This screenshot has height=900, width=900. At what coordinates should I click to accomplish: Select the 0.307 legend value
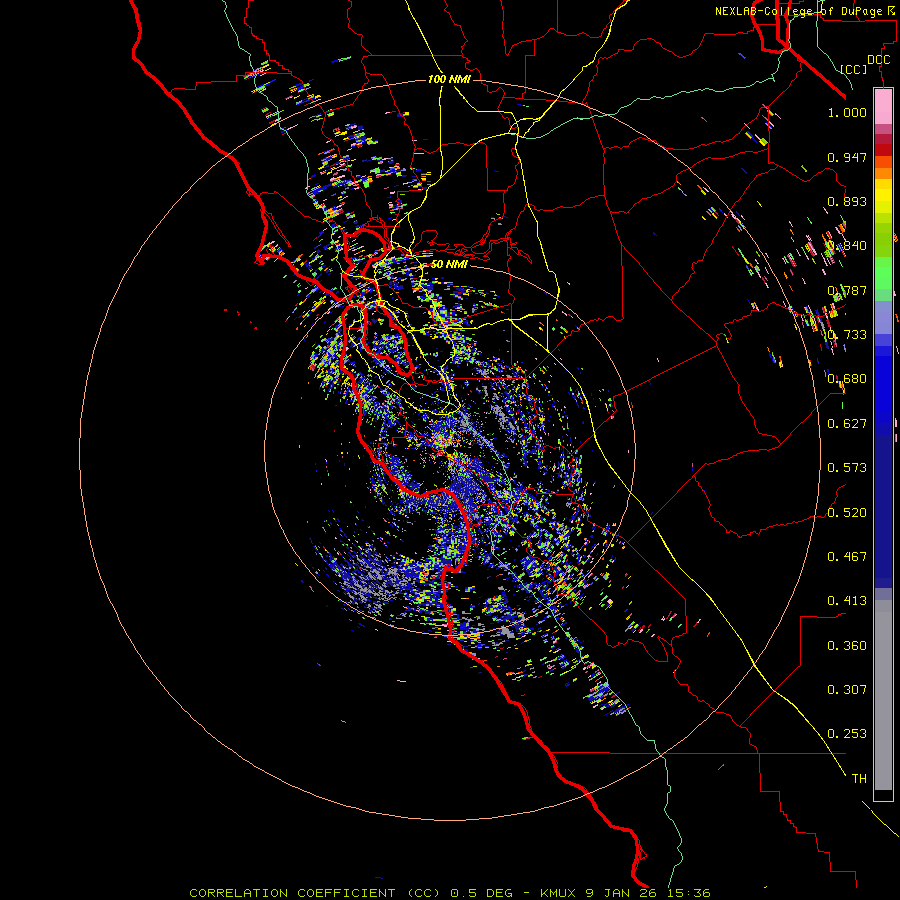tap(847, 690)
